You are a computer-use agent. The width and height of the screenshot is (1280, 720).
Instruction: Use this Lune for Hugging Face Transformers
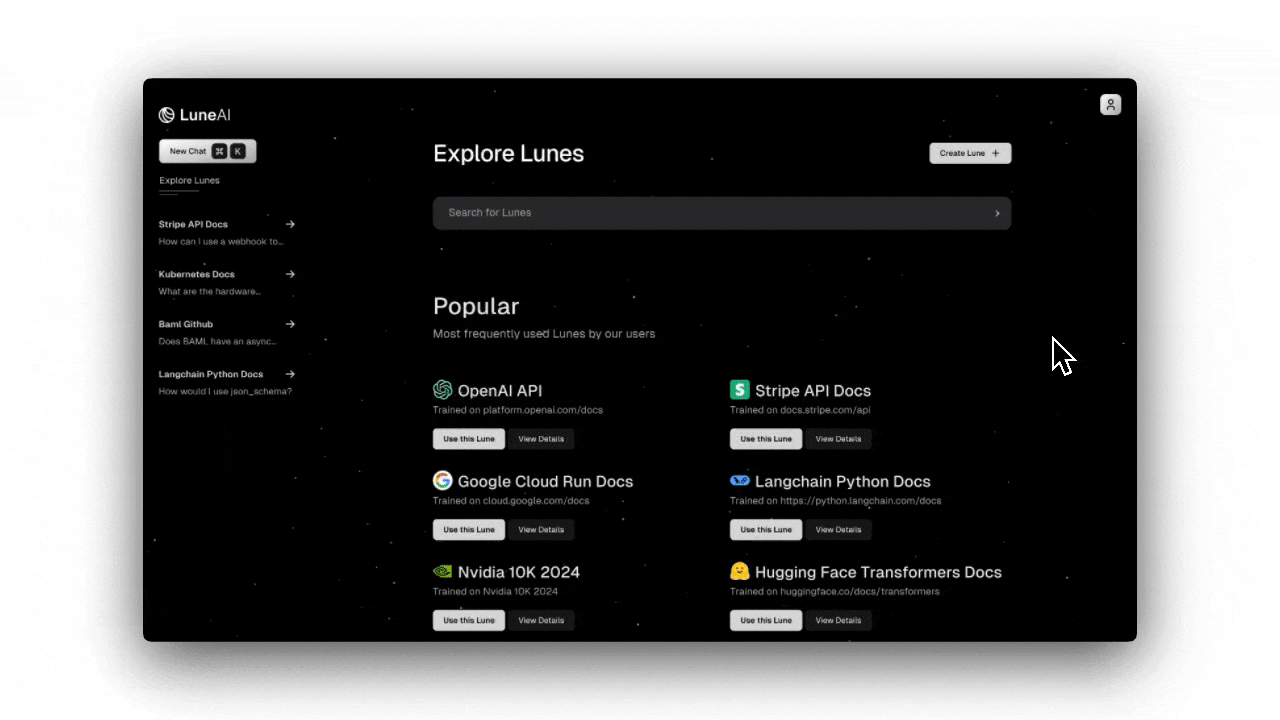[x=766, y=620]
